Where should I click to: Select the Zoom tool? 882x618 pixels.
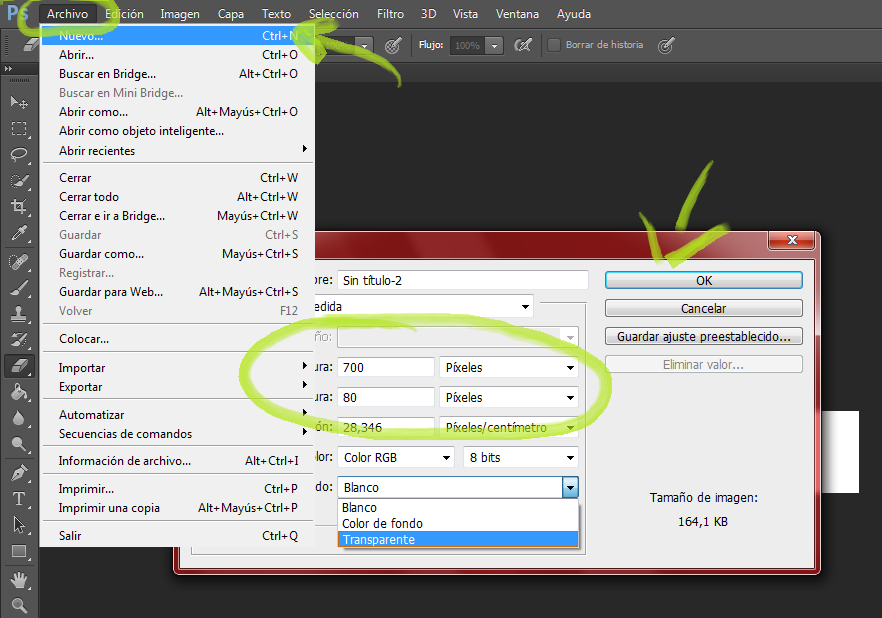(19, 605)
